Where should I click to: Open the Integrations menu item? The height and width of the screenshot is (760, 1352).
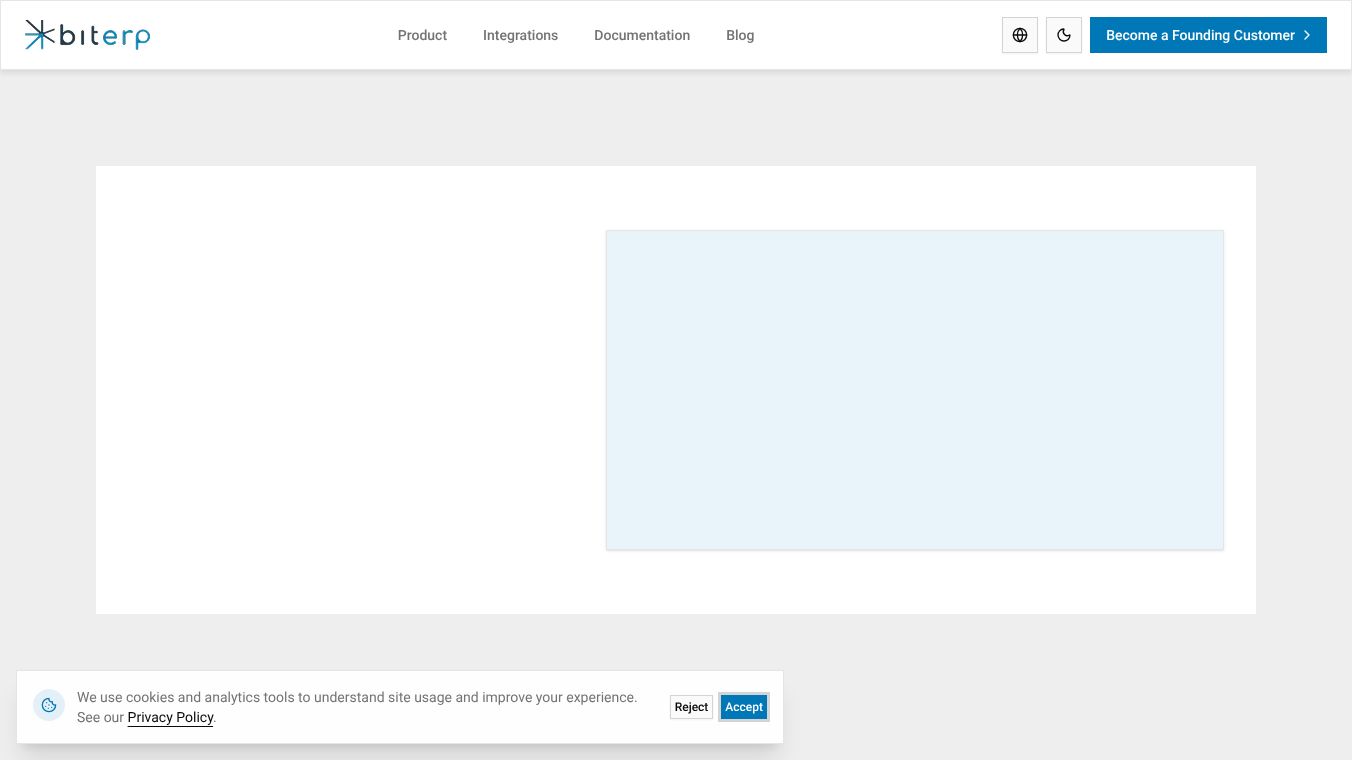(x=520, y=35)
